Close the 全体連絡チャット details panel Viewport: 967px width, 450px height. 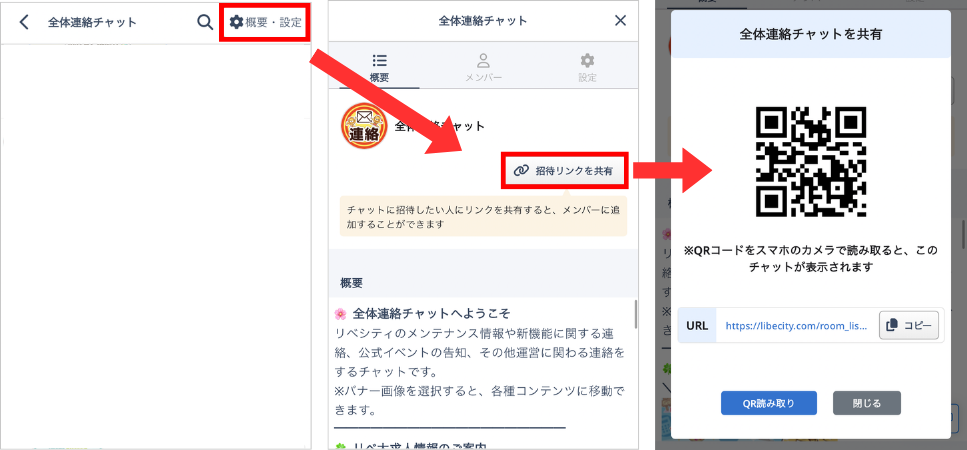[x=620, y=20]
